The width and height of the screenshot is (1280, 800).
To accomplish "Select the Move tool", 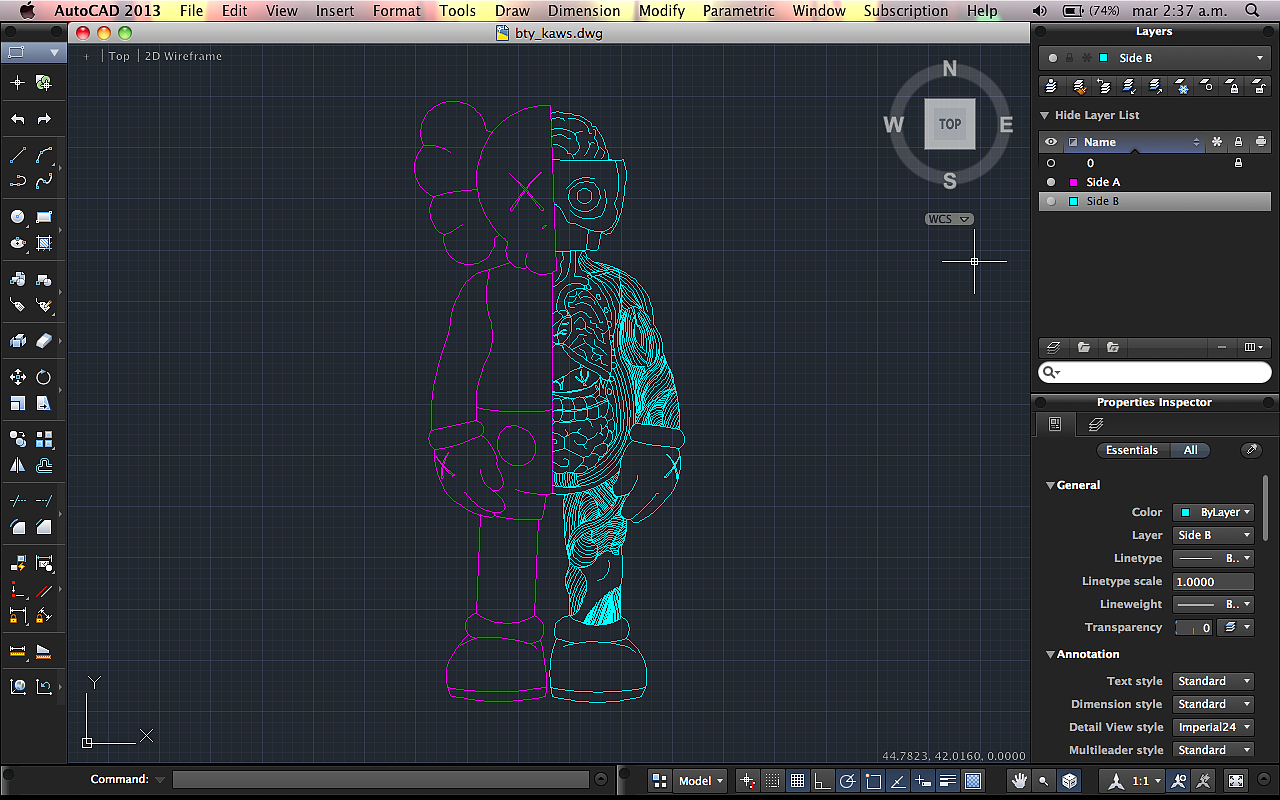I will [18, 377].
